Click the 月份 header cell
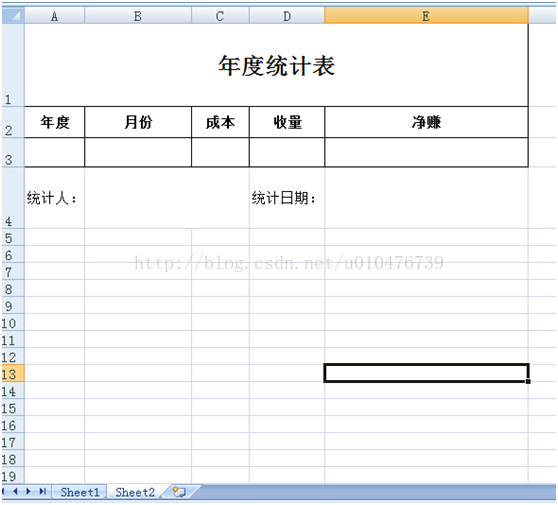Image resolution: width=558 pixels, height=505 pixels. (138, 122)
